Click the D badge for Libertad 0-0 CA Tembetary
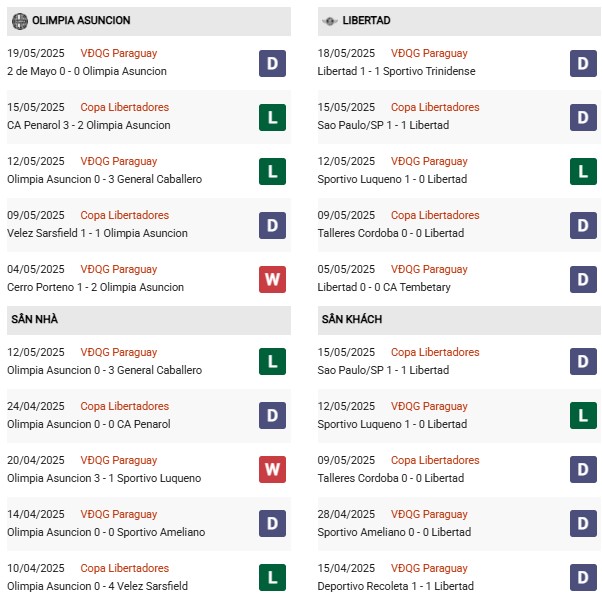602x600 pixels. click(583, 279)
